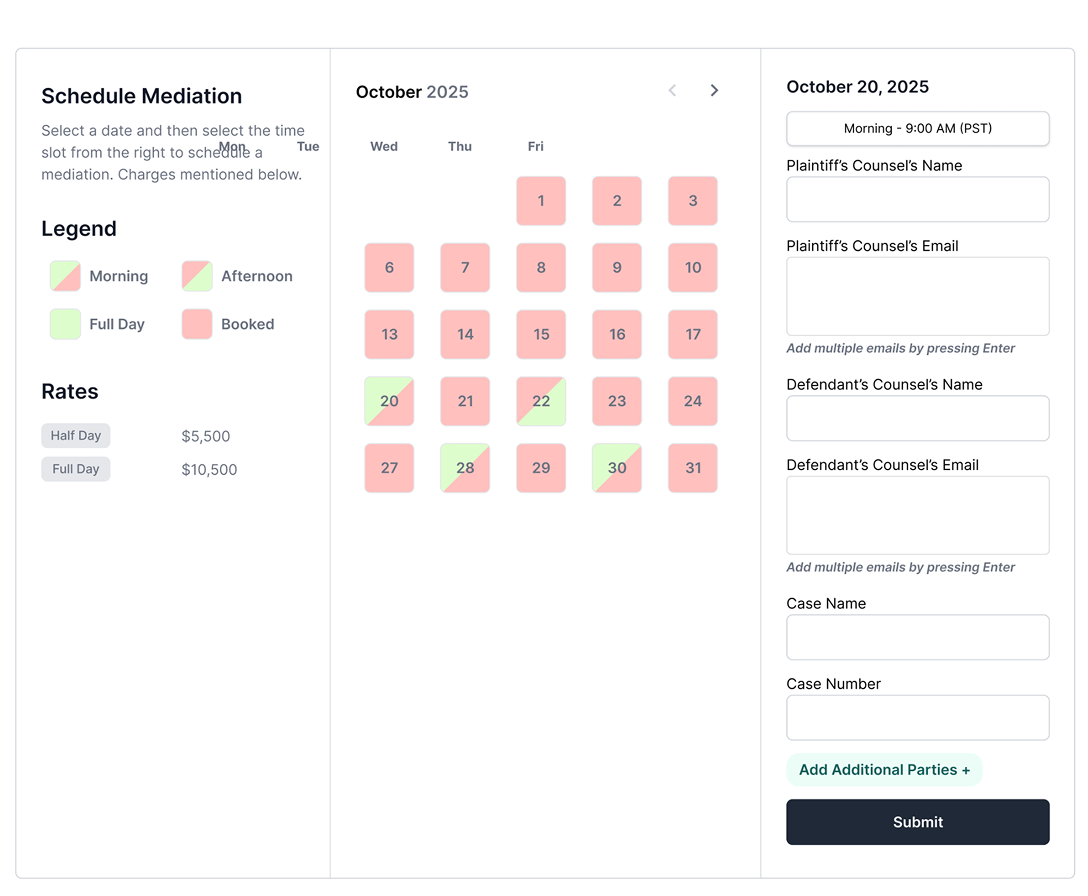Click the Booked red legend swatch
The width and height of the screenshot is (1088, 896).
[197, 324]
